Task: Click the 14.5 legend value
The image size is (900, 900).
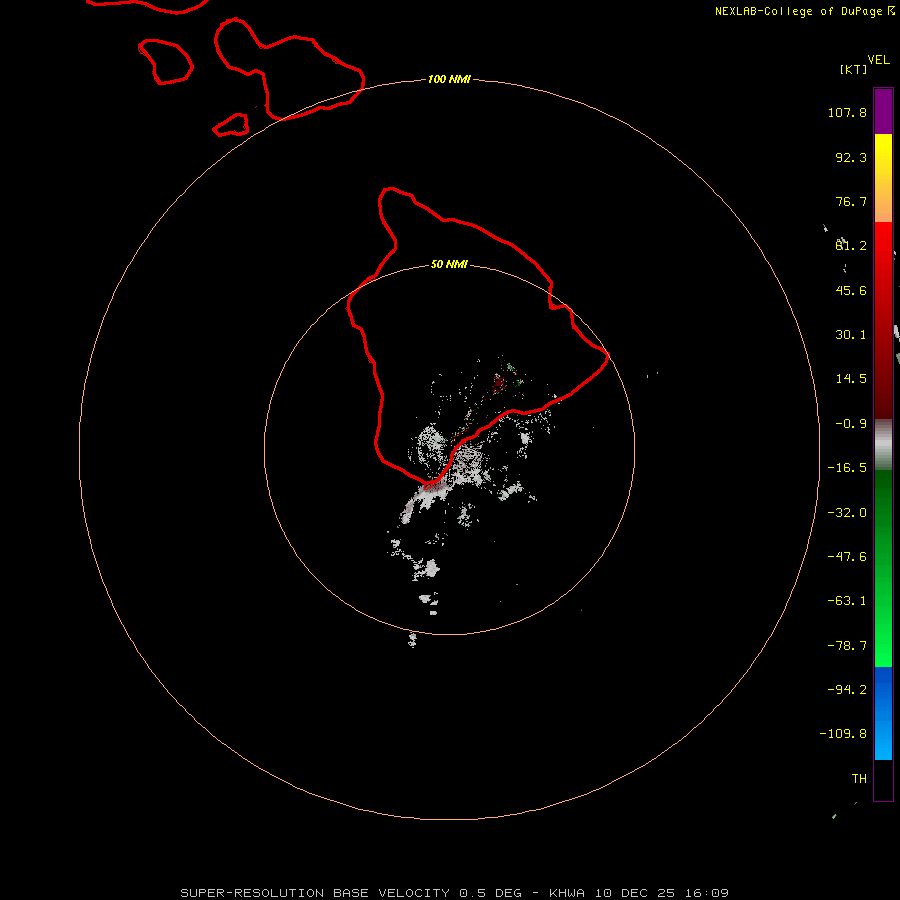Action: coord(851,379)
